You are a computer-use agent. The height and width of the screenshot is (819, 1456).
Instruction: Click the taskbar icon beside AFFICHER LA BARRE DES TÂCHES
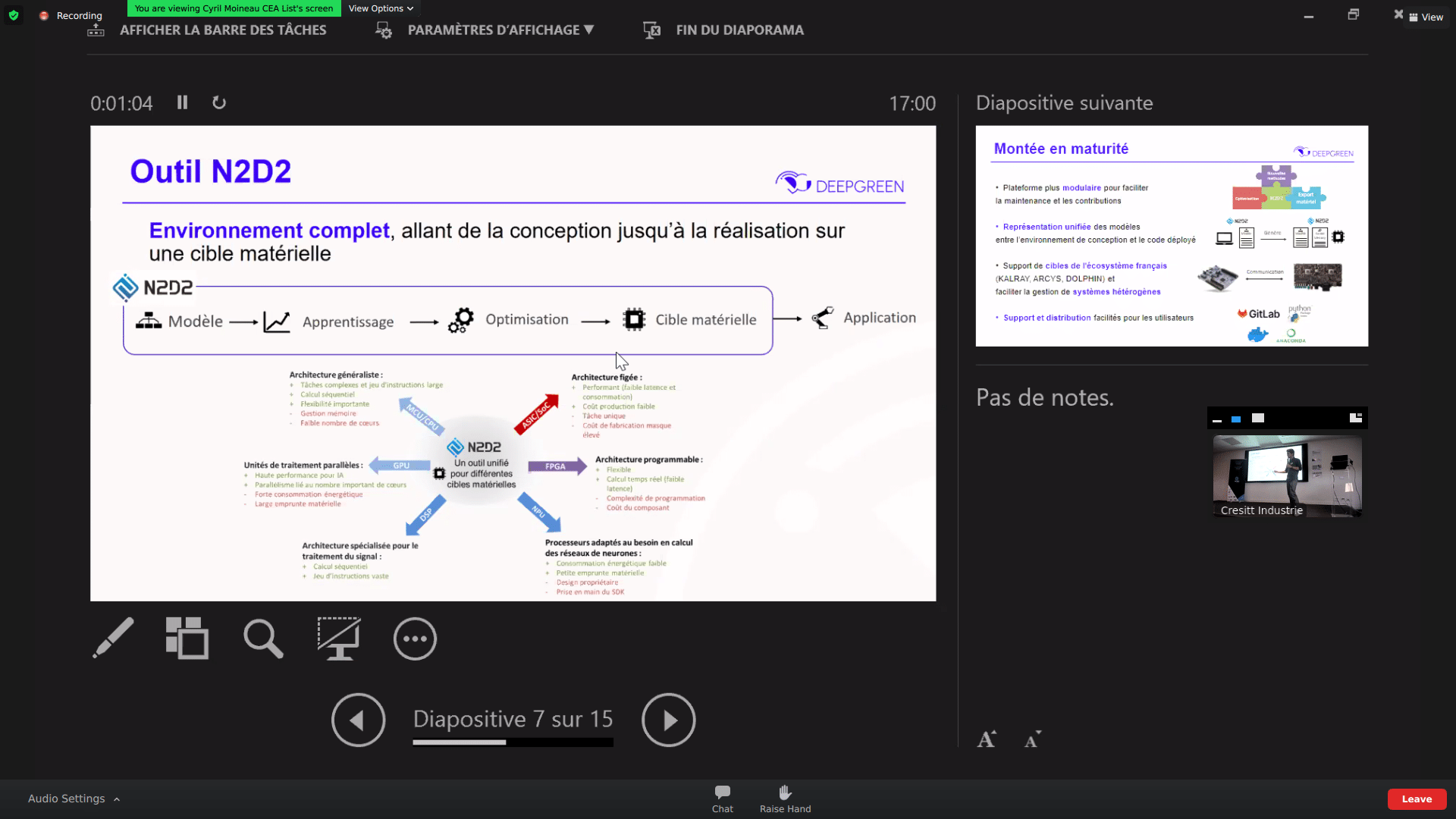[x=96, y=30]
